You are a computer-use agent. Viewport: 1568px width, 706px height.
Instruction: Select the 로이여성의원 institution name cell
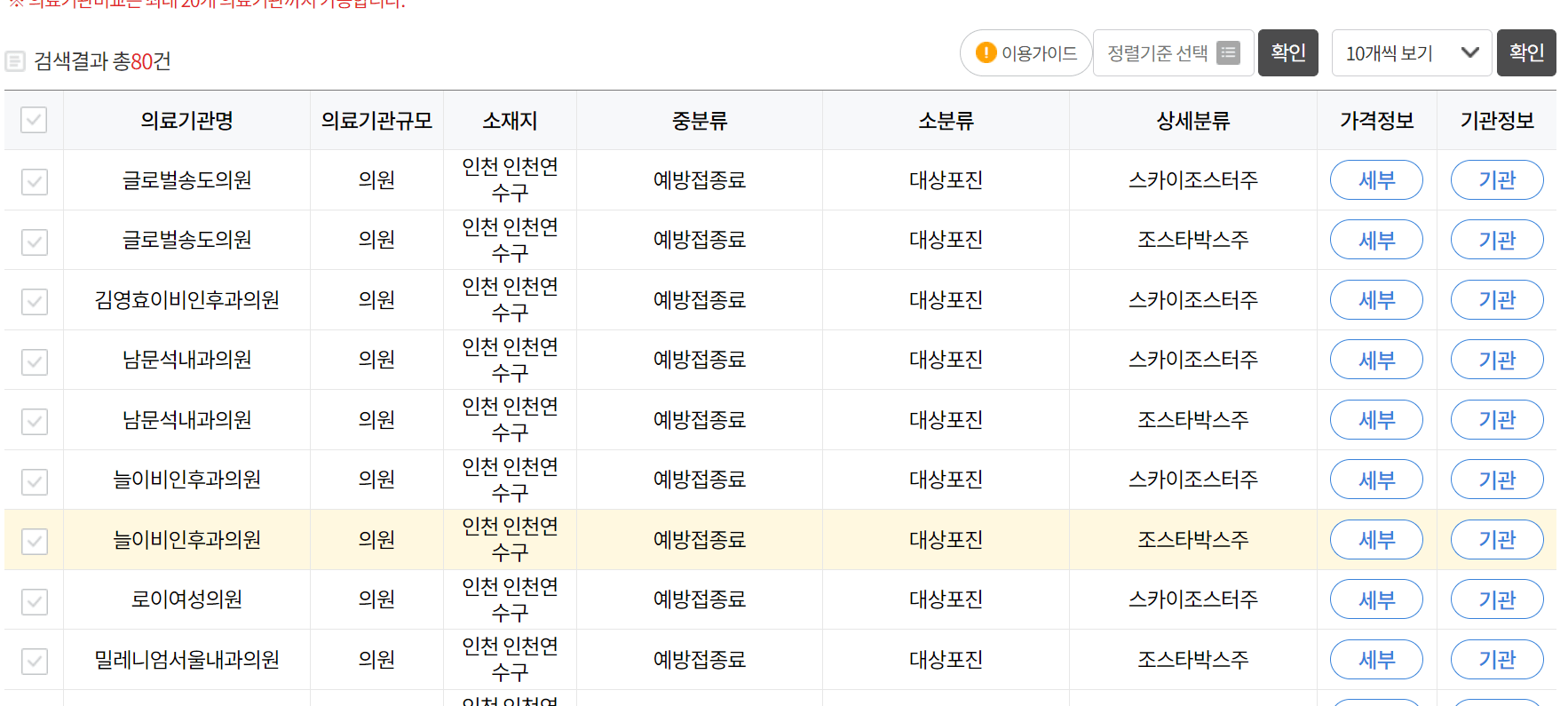coord(186,599)
